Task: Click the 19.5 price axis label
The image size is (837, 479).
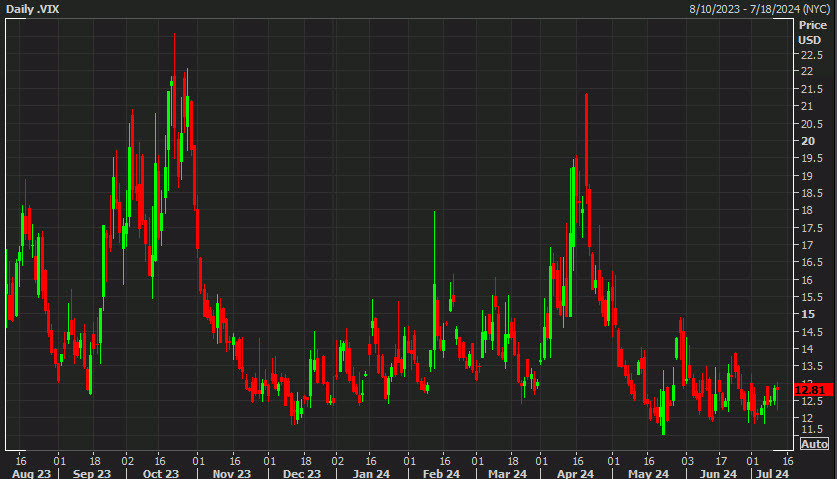Action: pos(811,158)
